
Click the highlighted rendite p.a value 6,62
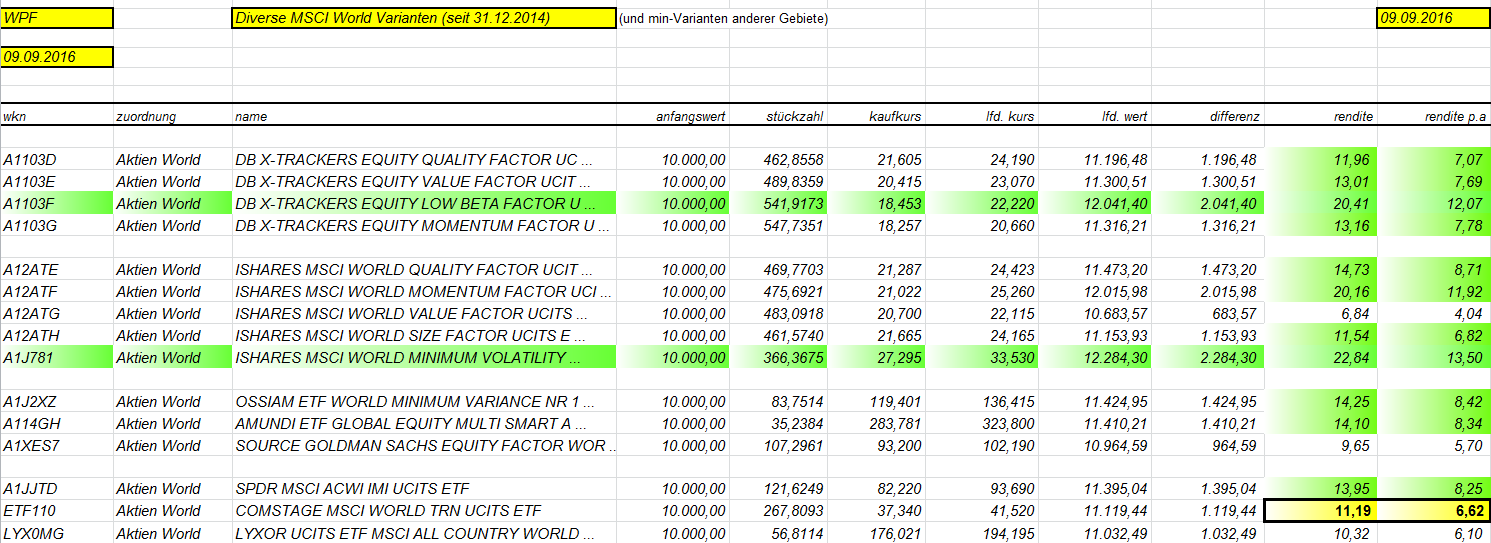(1434, 511)
